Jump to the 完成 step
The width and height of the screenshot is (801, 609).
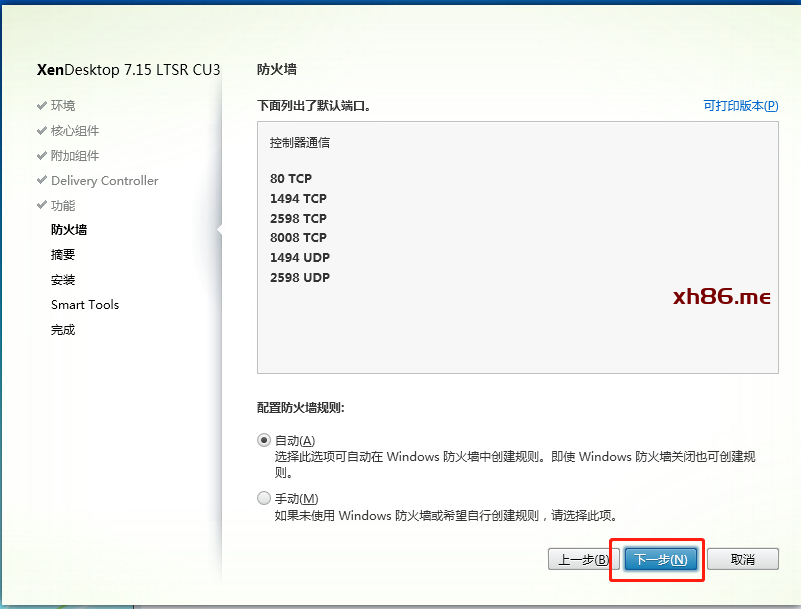[x=63, y=330]
